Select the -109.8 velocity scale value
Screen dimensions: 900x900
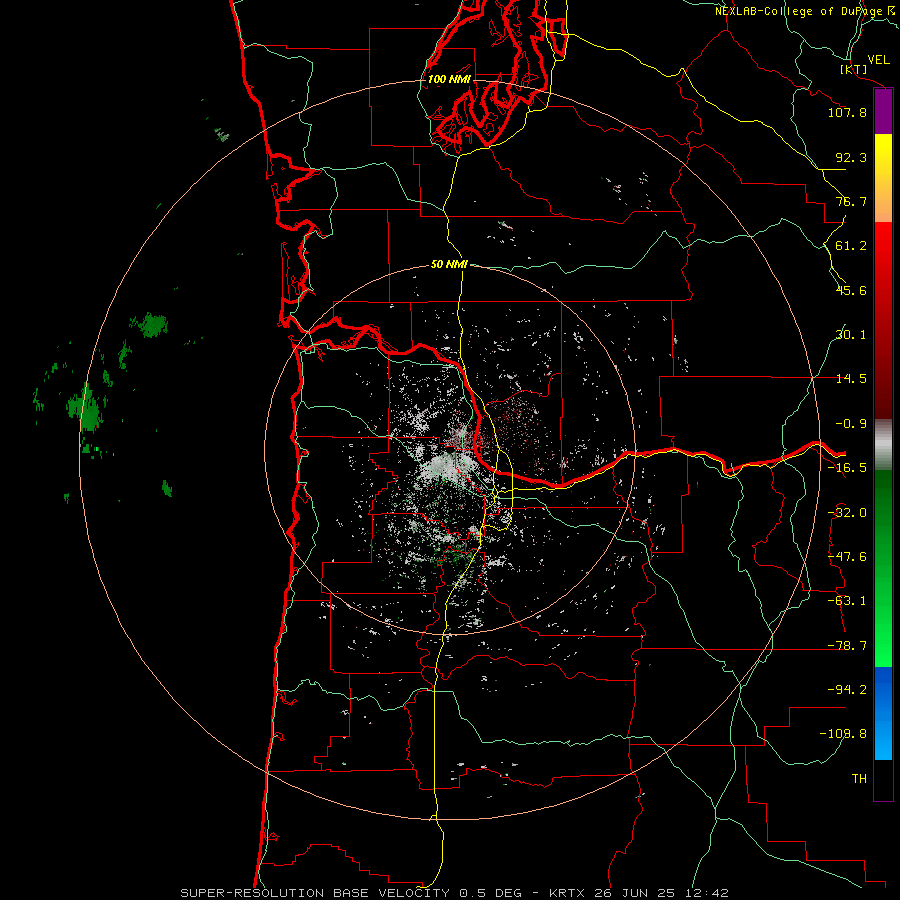[x=843, y=734]
